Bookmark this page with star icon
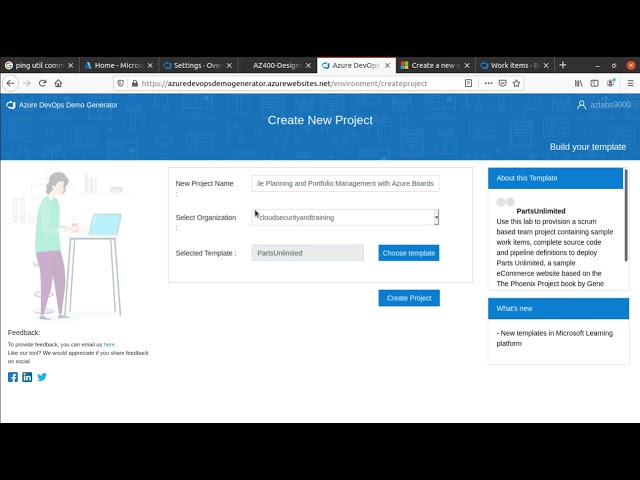 516,83
